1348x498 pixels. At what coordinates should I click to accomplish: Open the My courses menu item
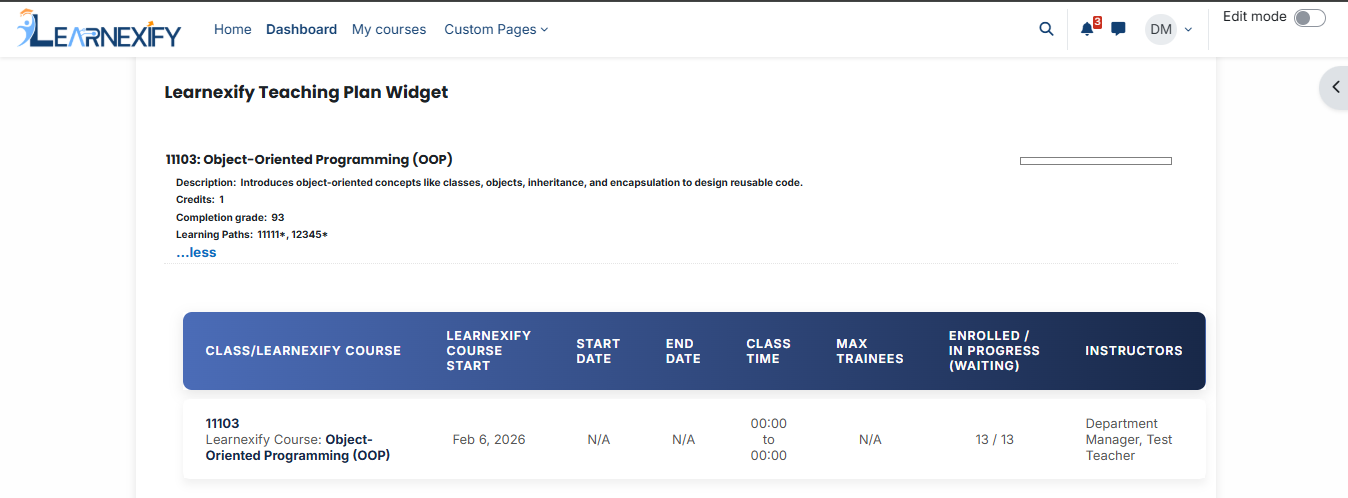point(389,29)
